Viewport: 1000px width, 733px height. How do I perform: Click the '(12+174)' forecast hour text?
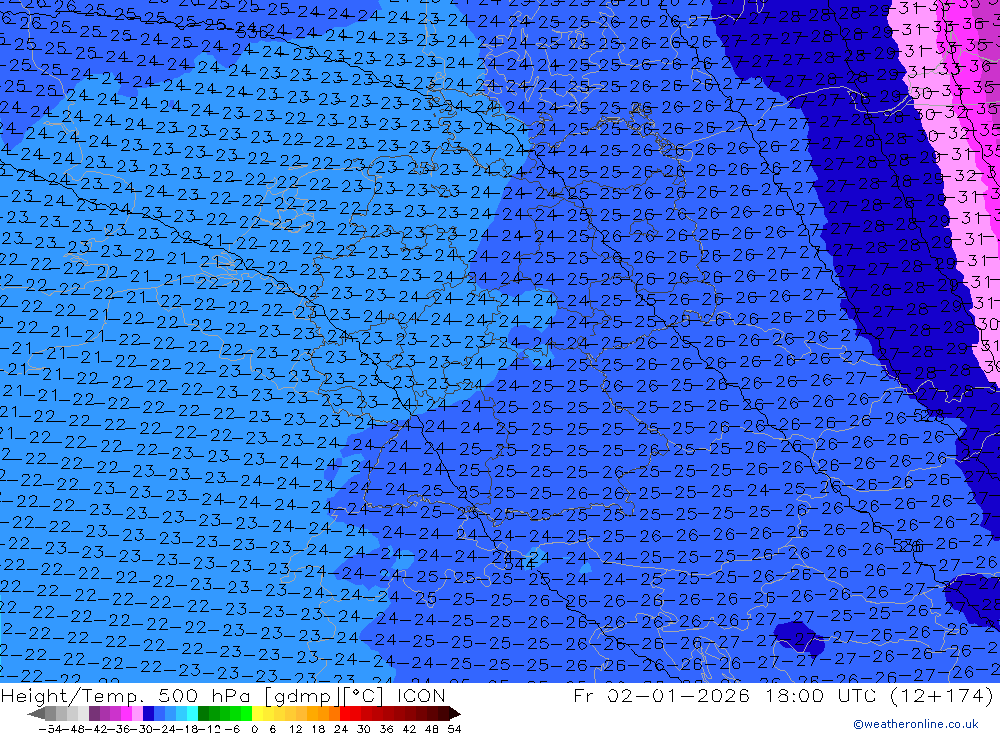tap(940, 695)
